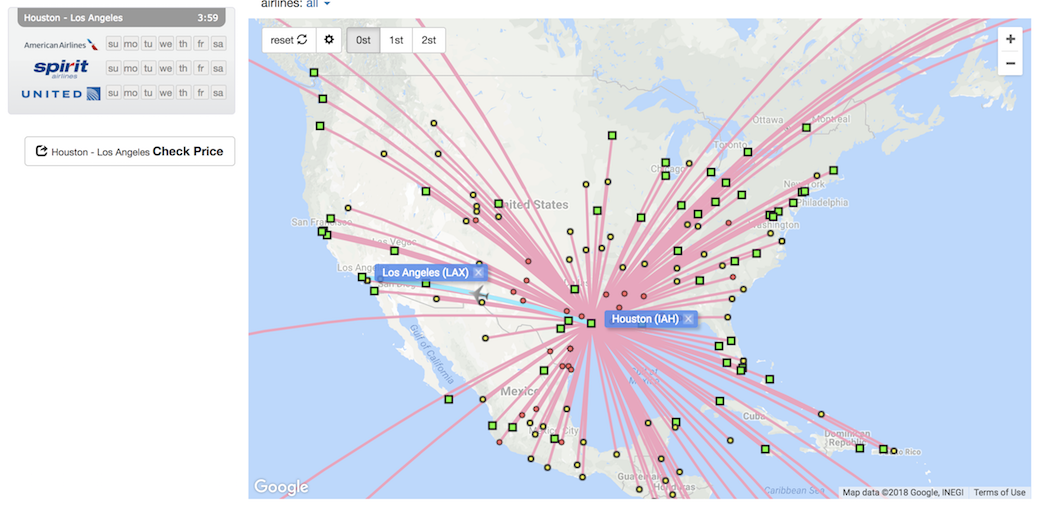Select the 2st stops tab

[x=429, y=40]
